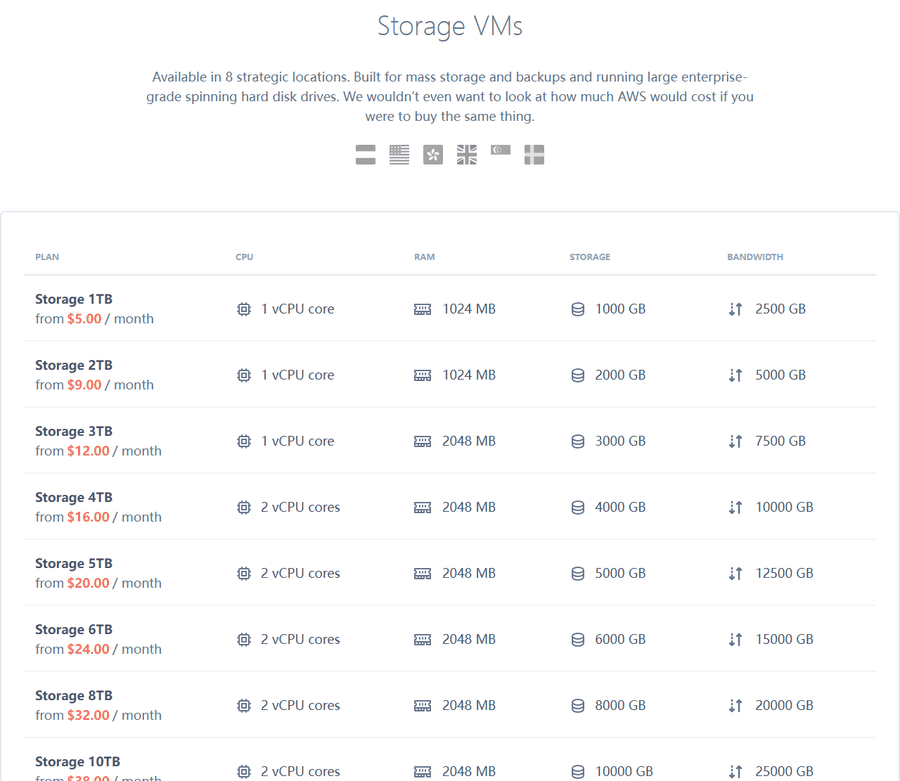The width and height of the screenshot is (900, 781).
Task: Select the United States flag icon
Action: point(399,155)
